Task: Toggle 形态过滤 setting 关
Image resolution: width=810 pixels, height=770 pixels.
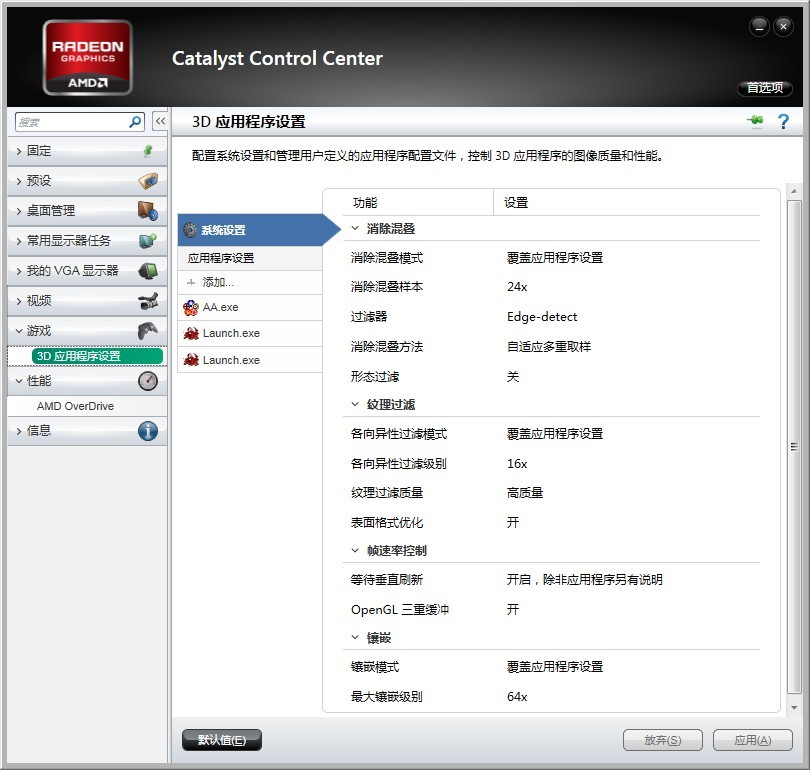Action: (x=512, y=376)
